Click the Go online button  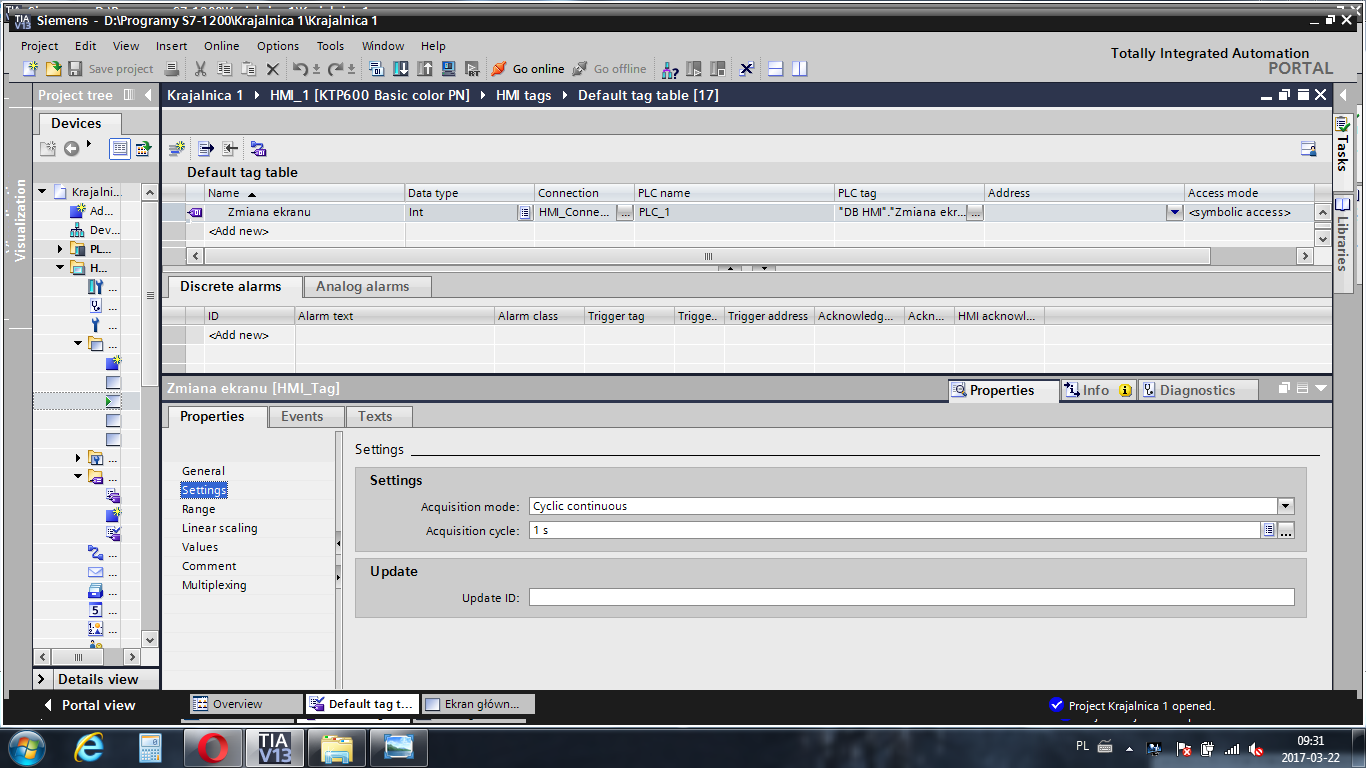528,69
